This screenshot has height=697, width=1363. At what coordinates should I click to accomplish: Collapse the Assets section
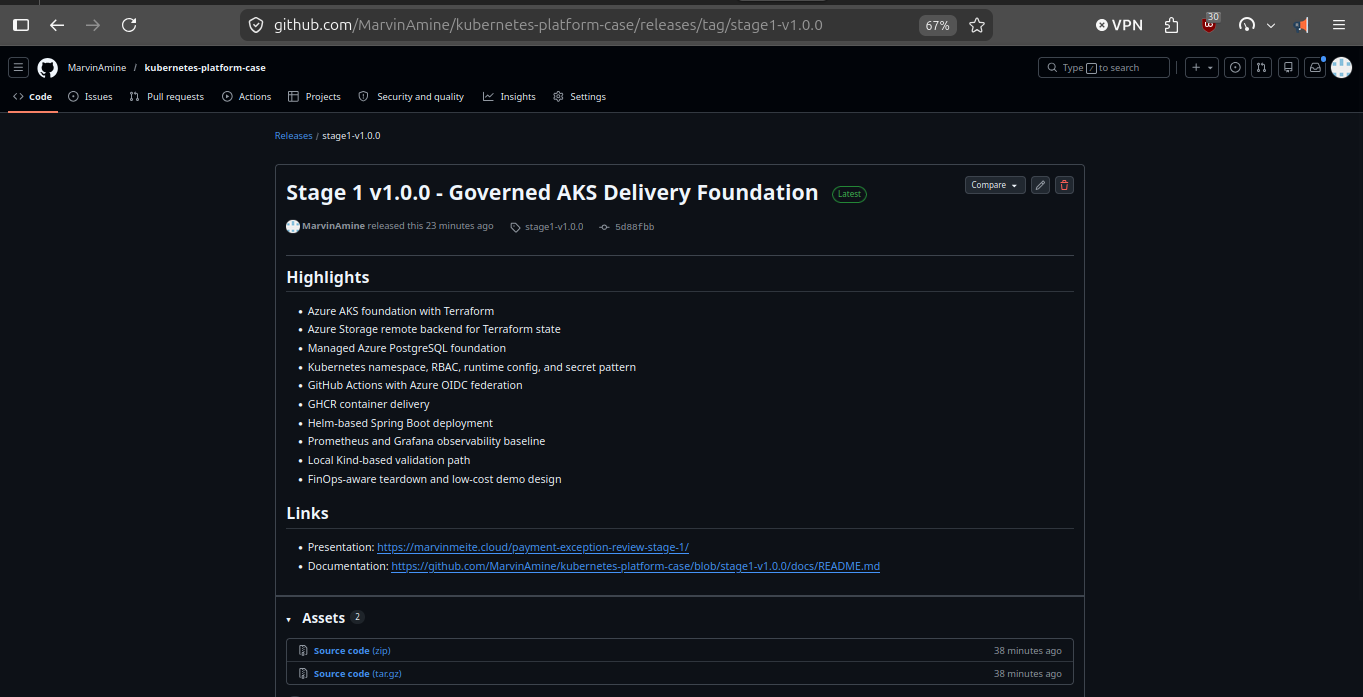pos(289,620)
